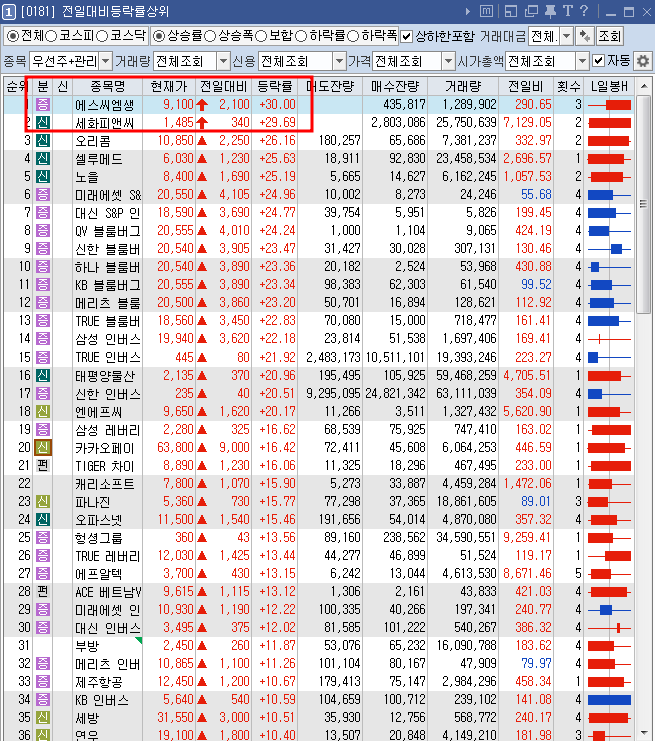Screen dimensions: 655x741
Task: Open the 시가총액 전체조회 dropdown
Action: coord(582,61)
